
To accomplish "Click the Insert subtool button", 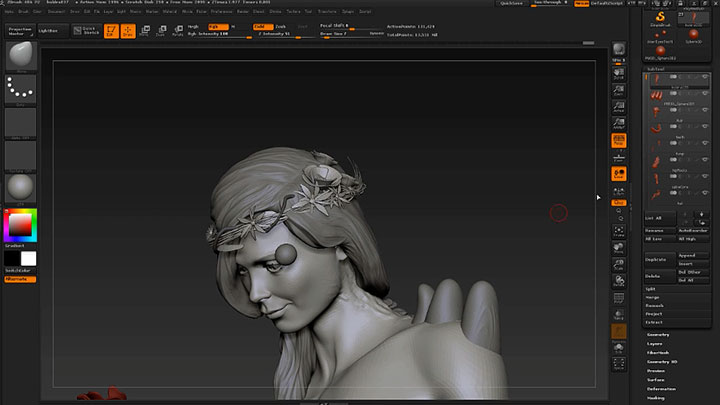I will click(693, 264).
